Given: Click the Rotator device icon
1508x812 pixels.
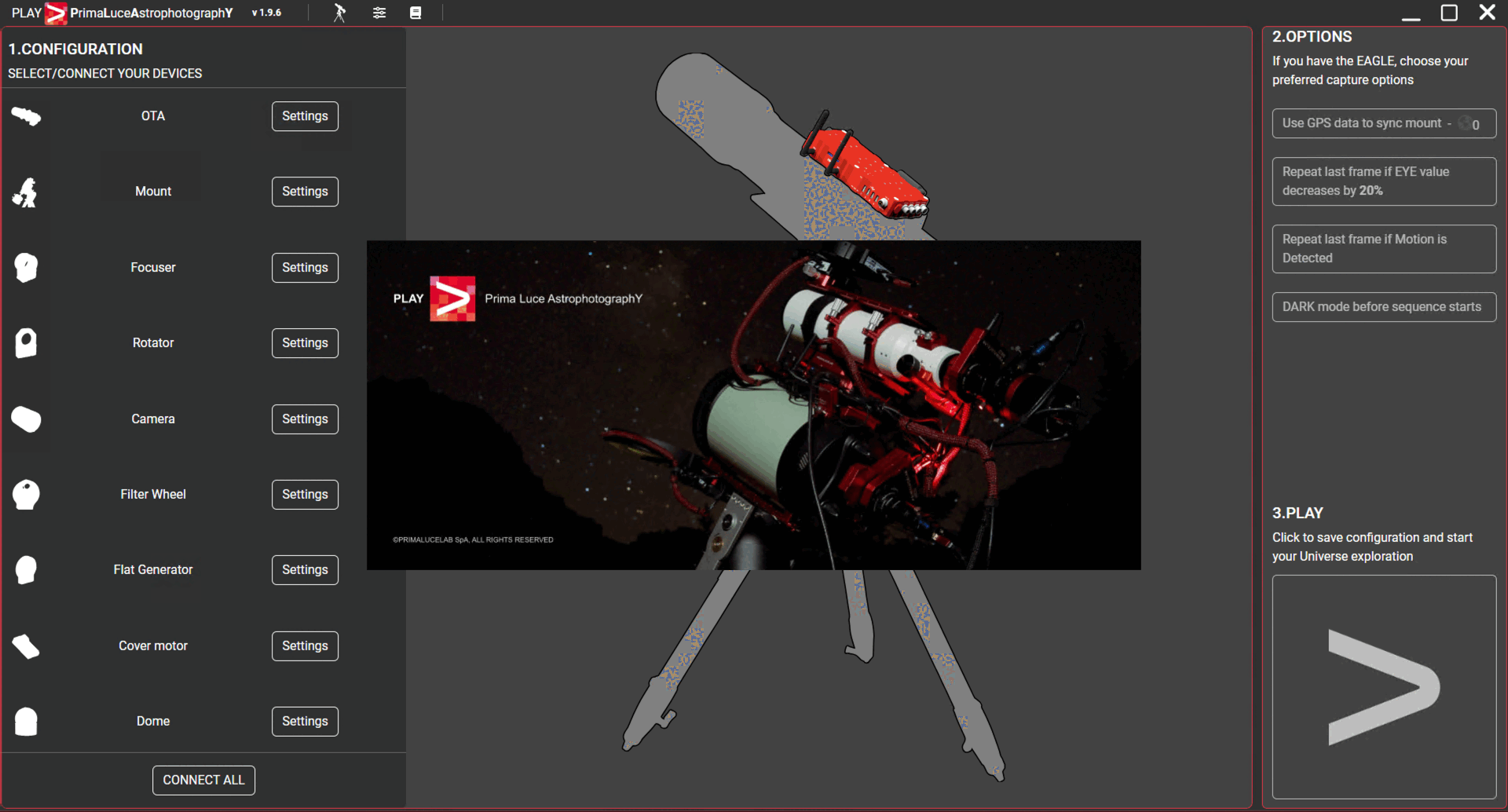Looking at the screenshot, I should [x=26, y=343].
